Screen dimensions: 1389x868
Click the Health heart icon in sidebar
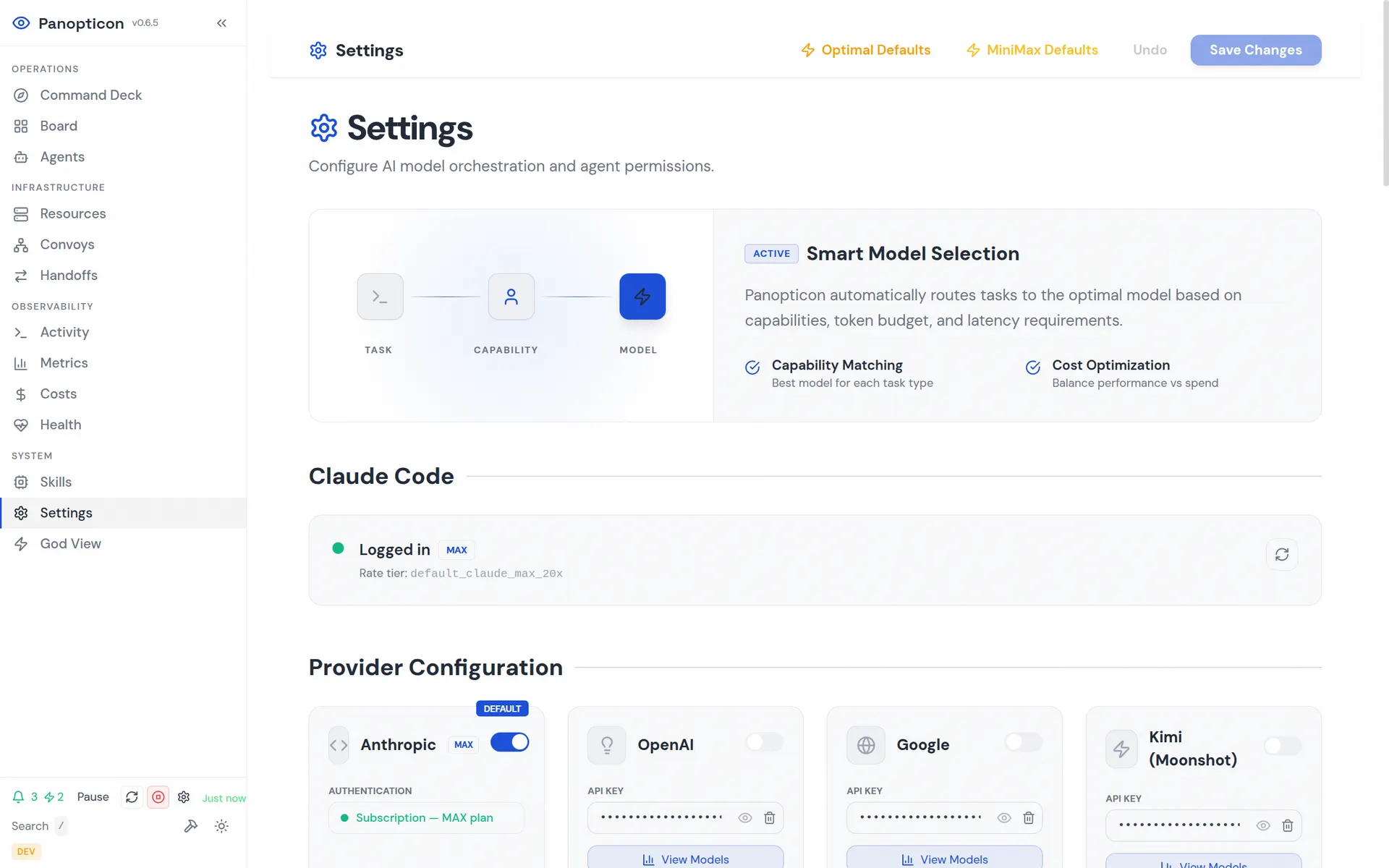click(x=21, y=425)
